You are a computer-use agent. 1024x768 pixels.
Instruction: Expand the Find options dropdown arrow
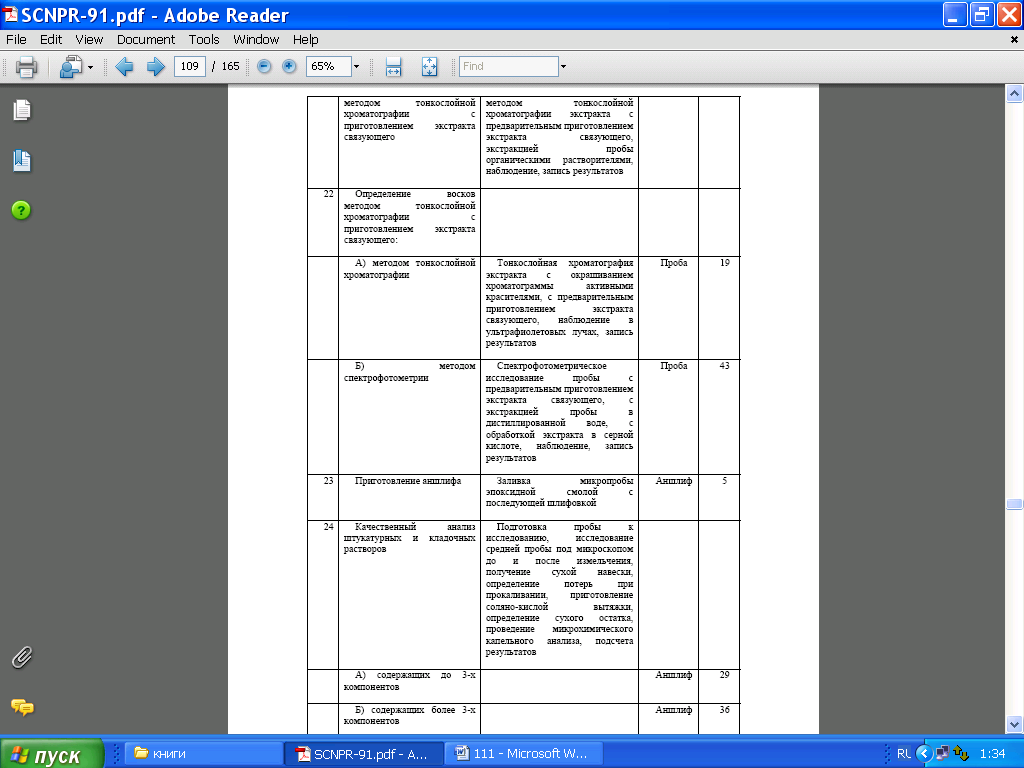click(563, 67)
